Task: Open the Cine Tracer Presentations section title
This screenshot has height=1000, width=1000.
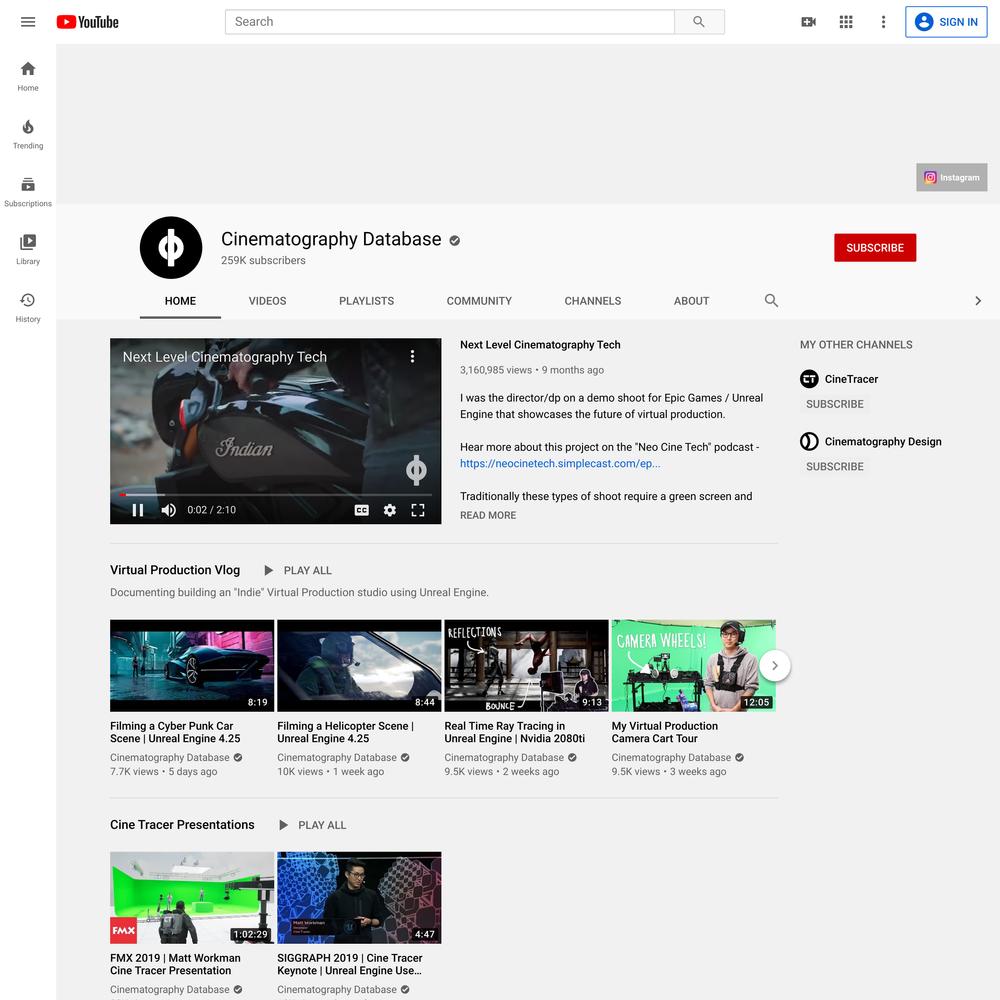Action: coord(182,825)
